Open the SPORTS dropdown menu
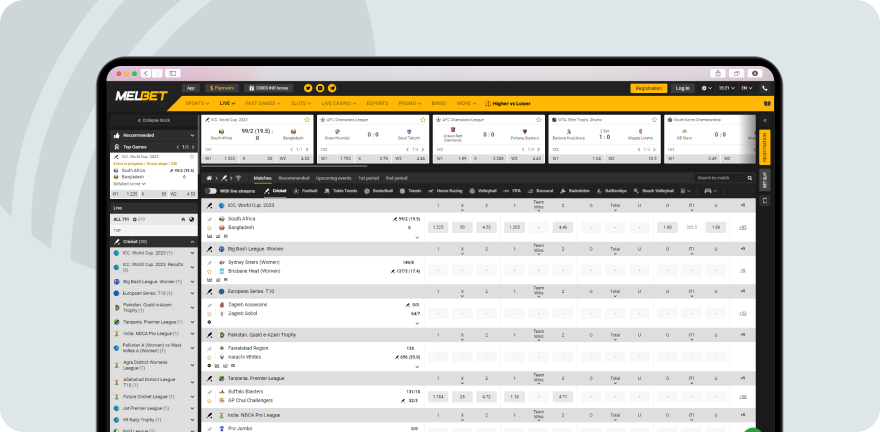Image resolution: width=880 pixels, height=432 pixels. pyautogui.click(x=198, y=103)
